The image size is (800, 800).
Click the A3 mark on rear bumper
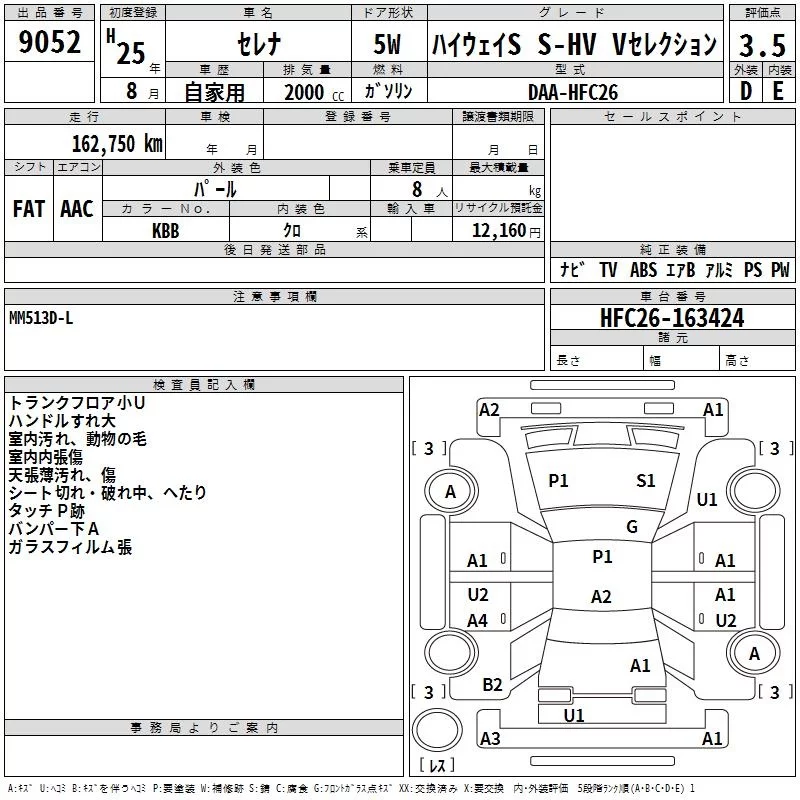pos(490,739)
